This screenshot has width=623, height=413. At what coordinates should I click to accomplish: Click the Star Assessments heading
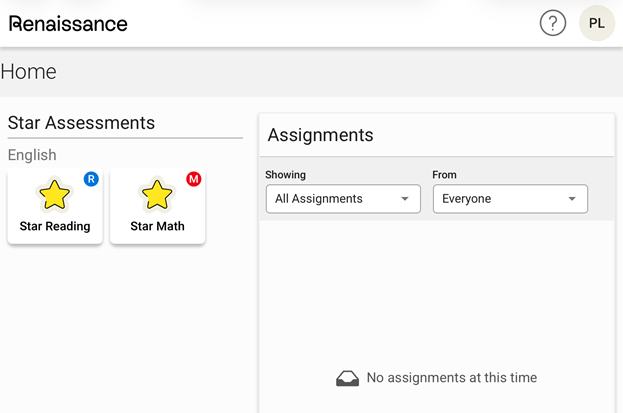tap(81, 122)
